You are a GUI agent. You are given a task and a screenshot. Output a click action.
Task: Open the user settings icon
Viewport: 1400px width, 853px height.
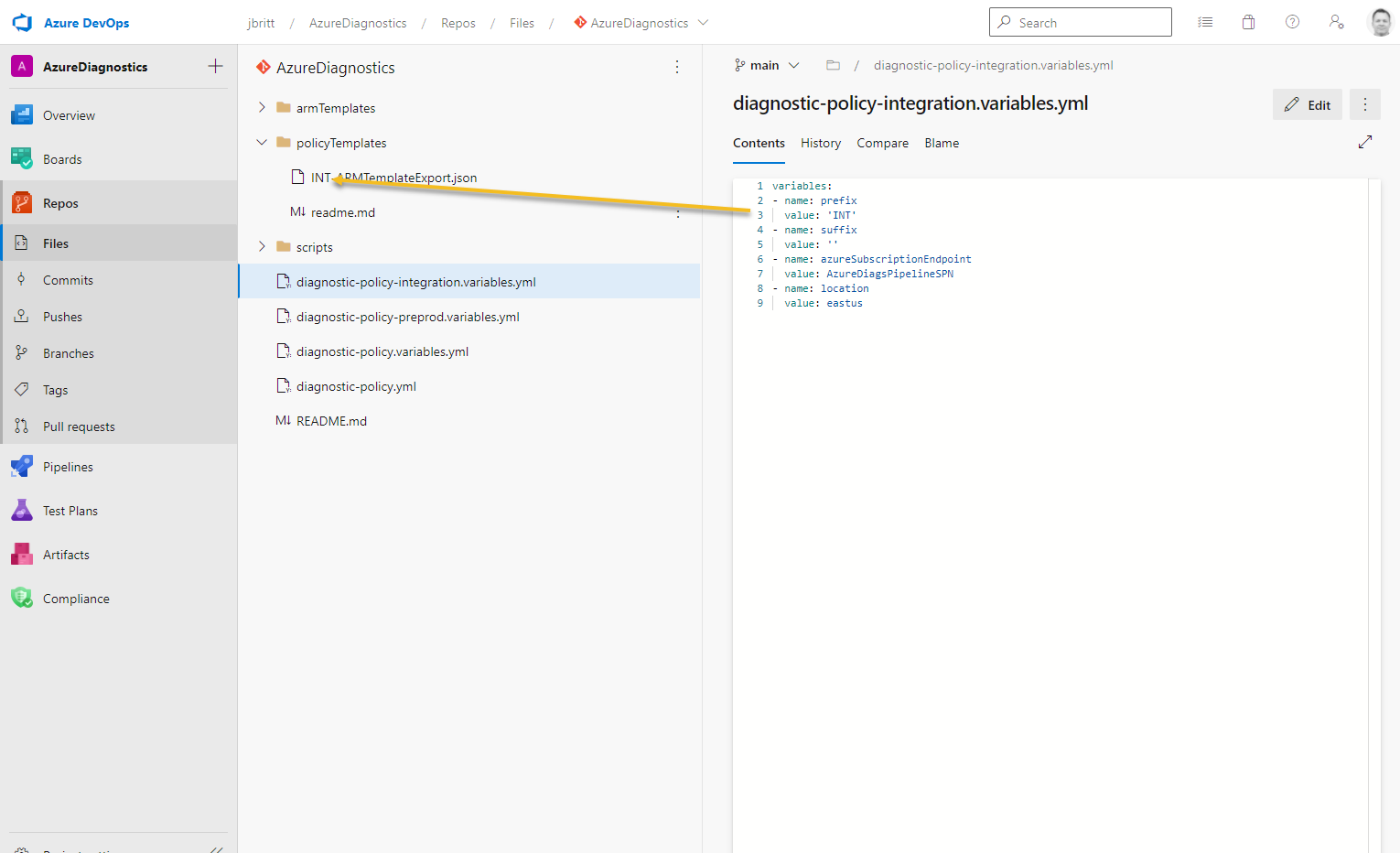(x=1337, y=22)
